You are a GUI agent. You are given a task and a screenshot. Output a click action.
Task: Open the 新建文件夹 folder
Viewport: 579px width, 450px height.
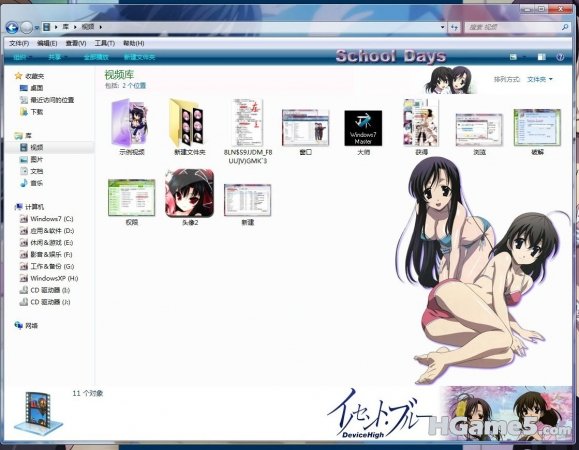(x=189, y=127)
